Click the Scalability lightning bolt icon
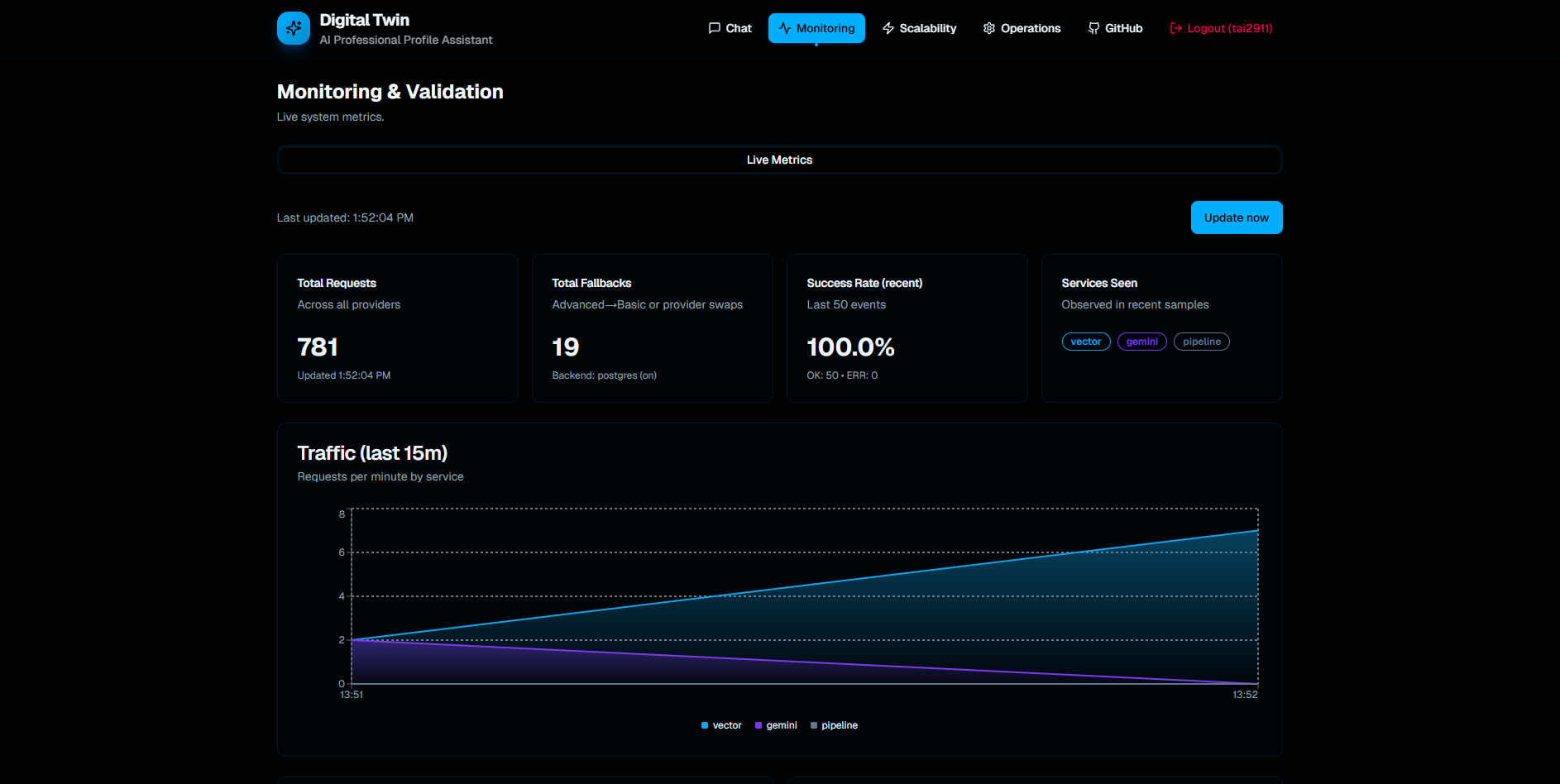 pyautogui.click(x=888, y=28)
